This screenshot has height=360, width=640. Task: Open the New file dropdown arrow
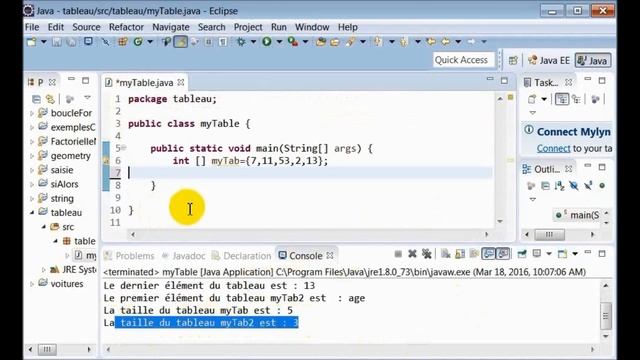[43, 42]
